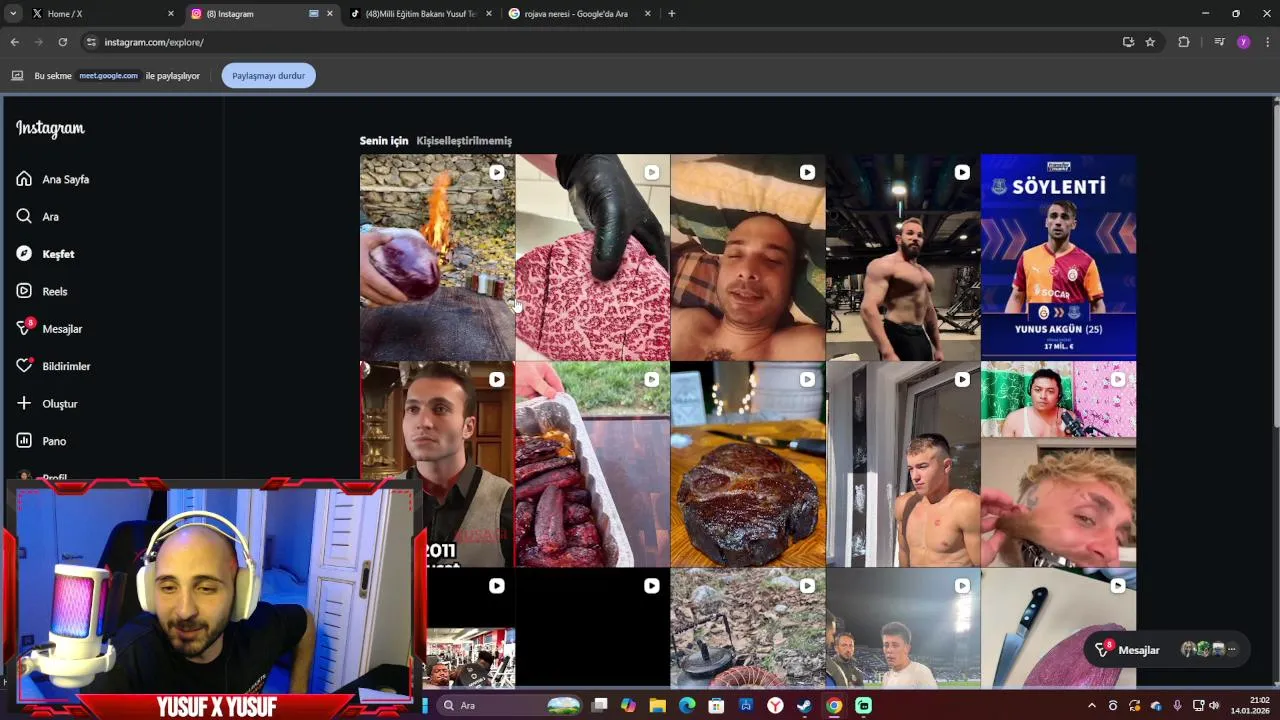Click the Bildirimler text link

point(66,366)
